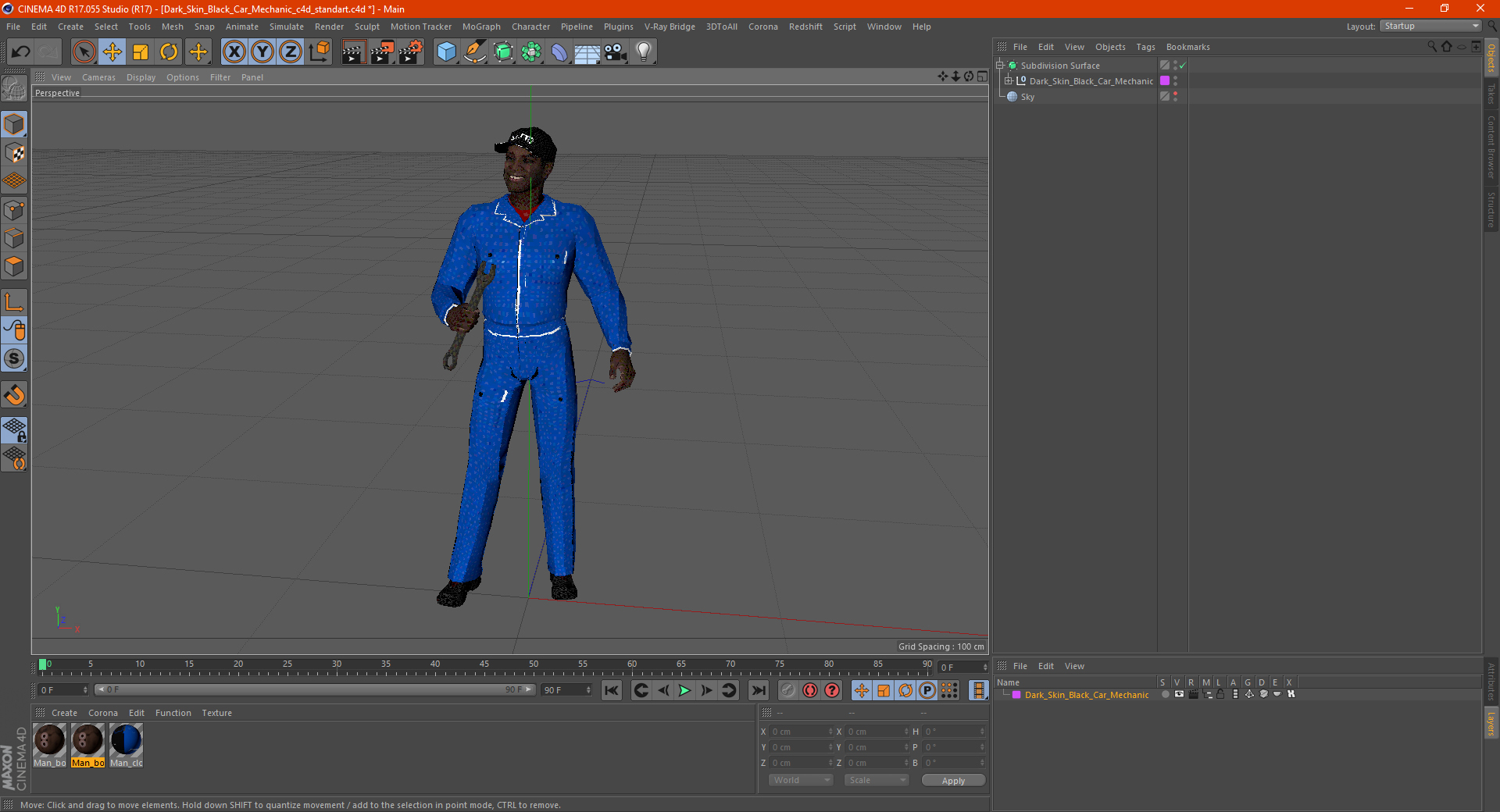
Task: Add a Light object
Action: [x=644, y=52]
